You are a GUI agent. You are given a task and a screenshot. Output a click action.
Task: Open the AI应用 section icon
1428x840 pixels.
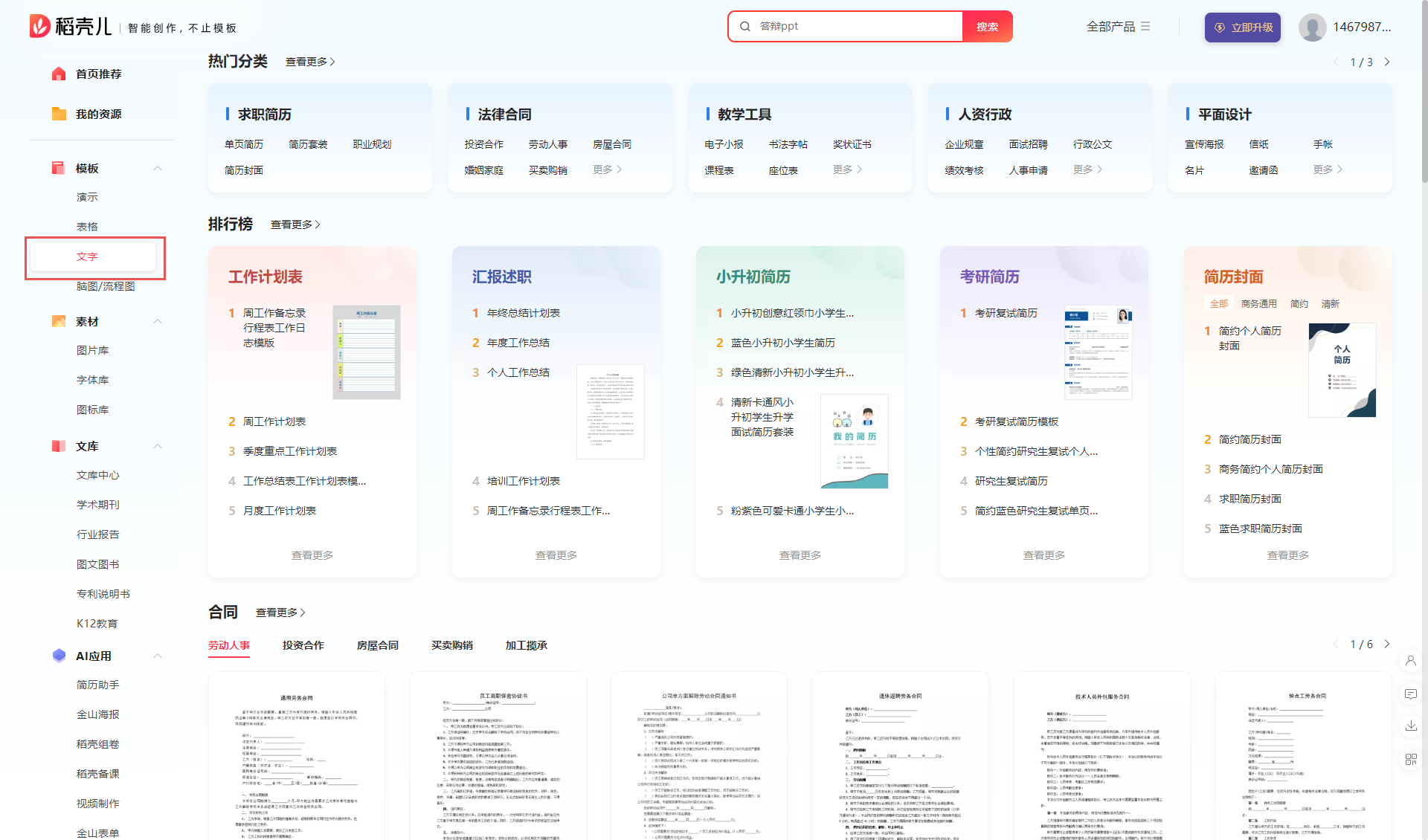click(59, 656)
